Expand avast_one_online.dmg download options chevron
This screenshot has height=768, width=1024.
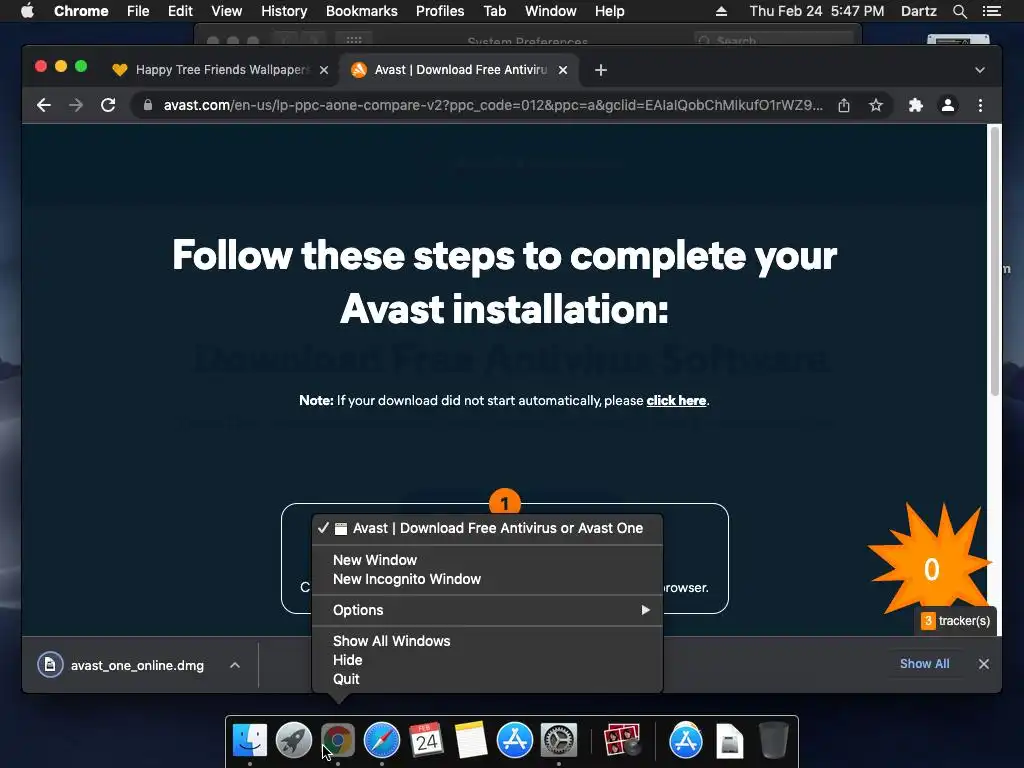[x=235, y=665]
